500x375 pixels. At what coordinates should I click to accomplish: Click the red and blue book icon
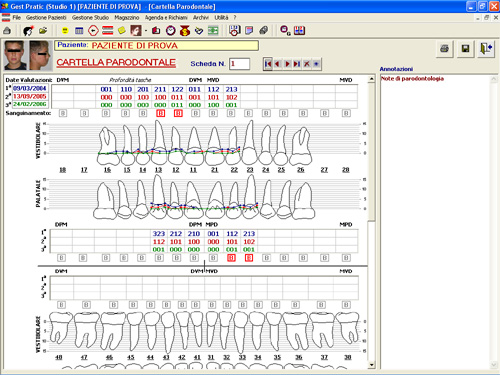[x=299, y=31]
